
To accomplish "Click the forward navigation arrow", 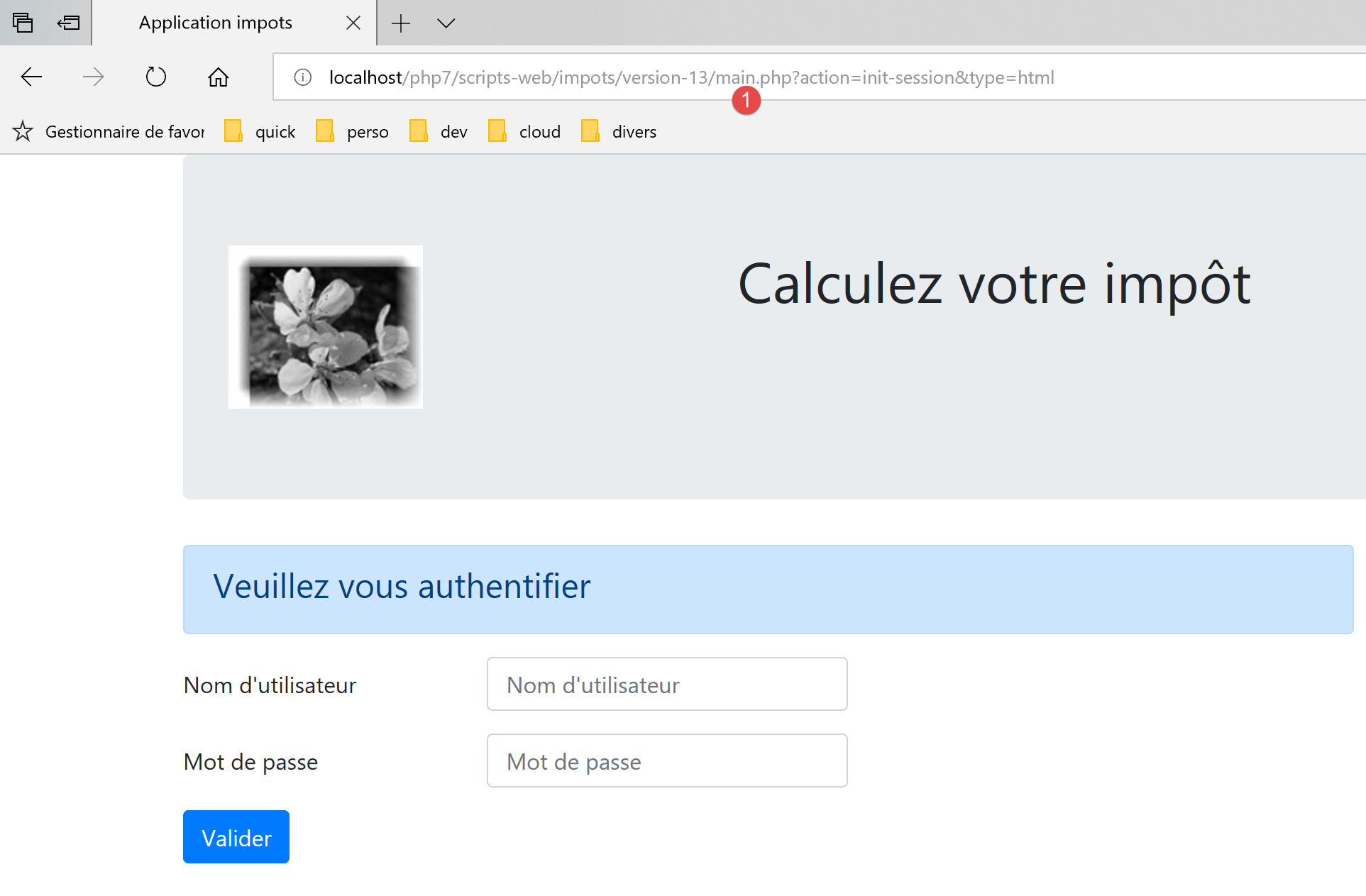I will coord(93,77).
